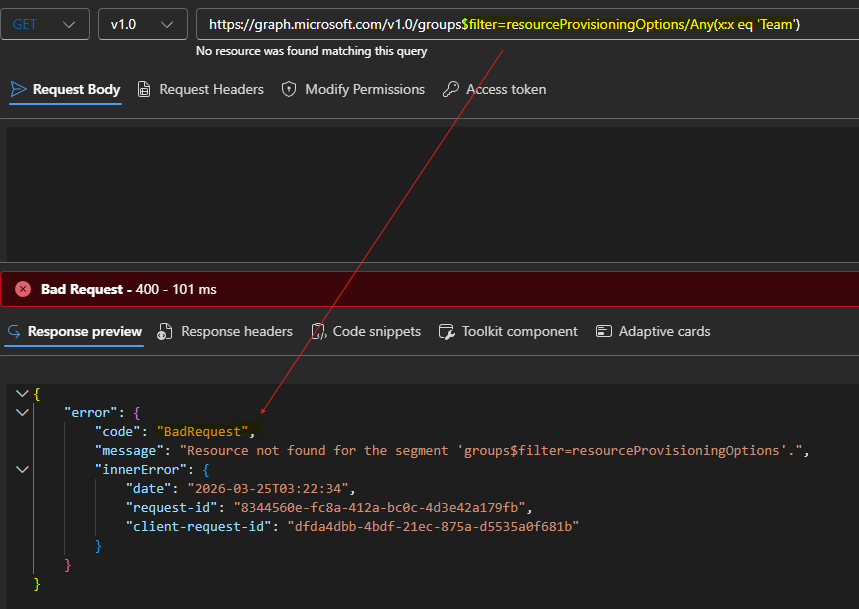Click the Graph query URL input field
Screen dimensions: 859x609
tap(527, 24)
